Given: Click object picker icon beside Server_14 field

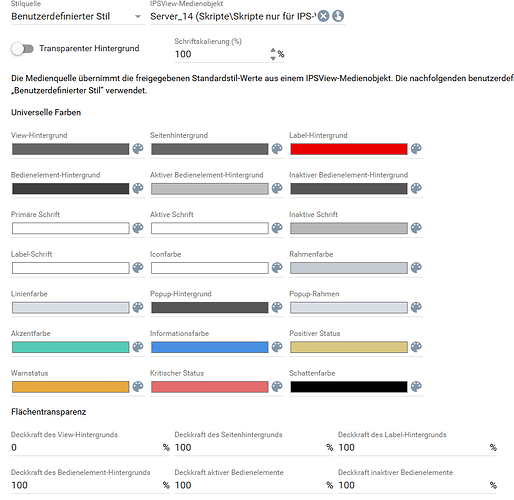Looking at the screenshot, I should pos(338,16).
